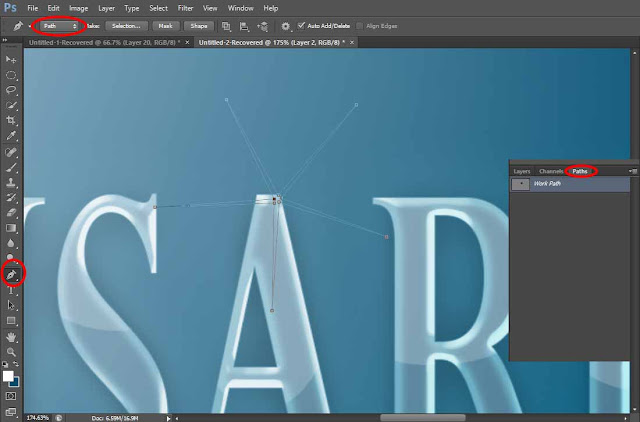Image resolution: width=640 pixels, height=422 pixels.
Task: Select the Lasso tool
Action: click(x=11, y=90)
